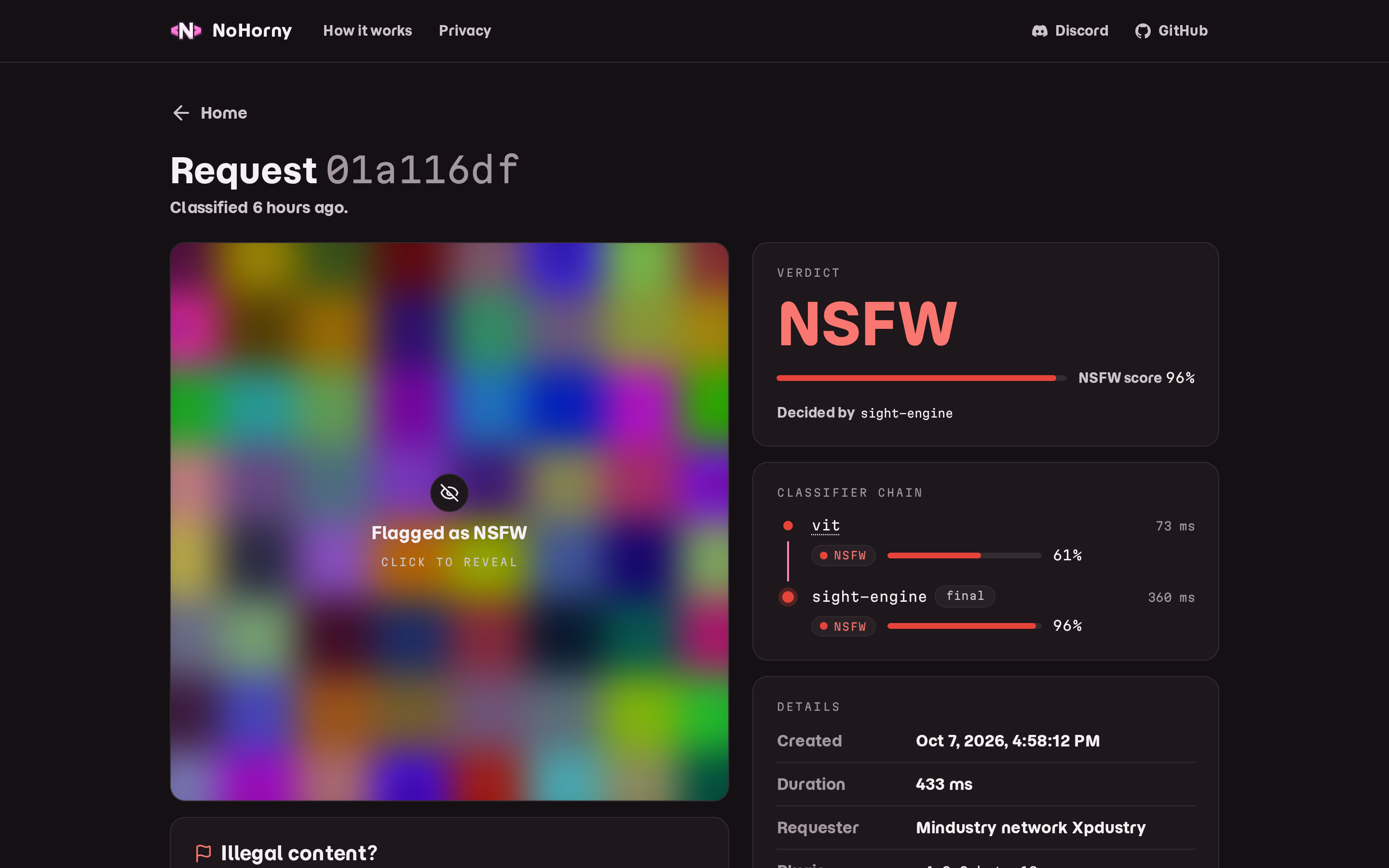Open the GitHub icon link
Viewport: 1389px width, 868px height.
click(1143, 31)
